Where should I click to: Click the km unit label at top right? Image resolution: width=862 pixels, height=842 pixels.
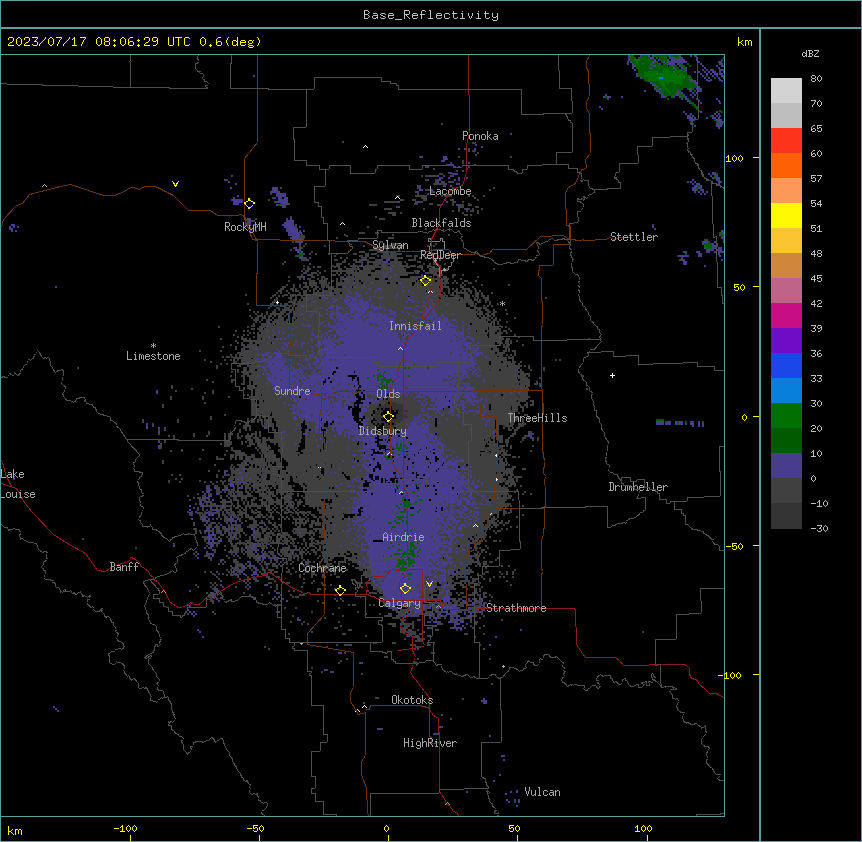(744, 42)
